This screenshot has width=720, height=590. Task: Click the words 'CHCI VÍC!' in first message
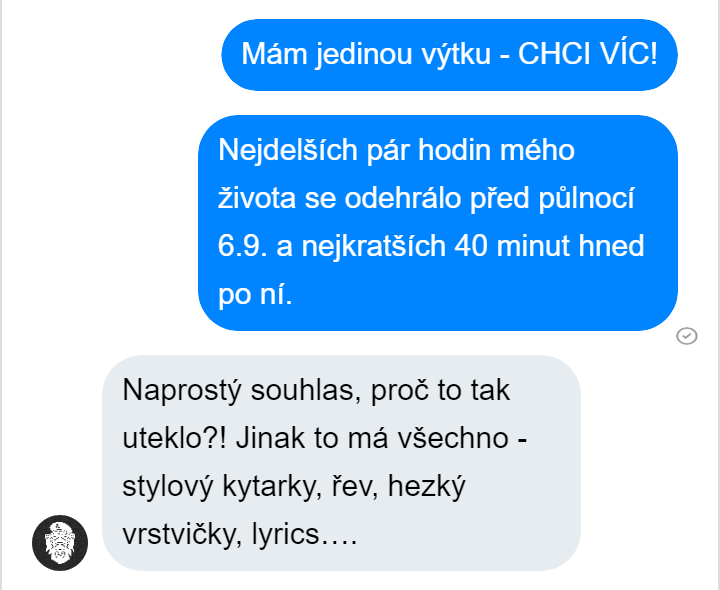pyautogui.click(x=588, y=54)
